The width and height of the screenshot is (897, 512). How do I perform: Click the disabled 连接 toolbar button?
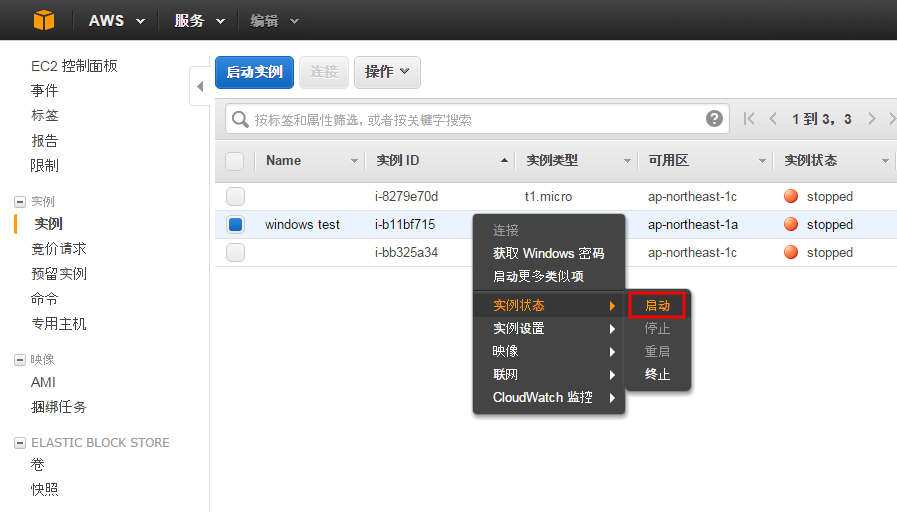(x=324, y=72)
